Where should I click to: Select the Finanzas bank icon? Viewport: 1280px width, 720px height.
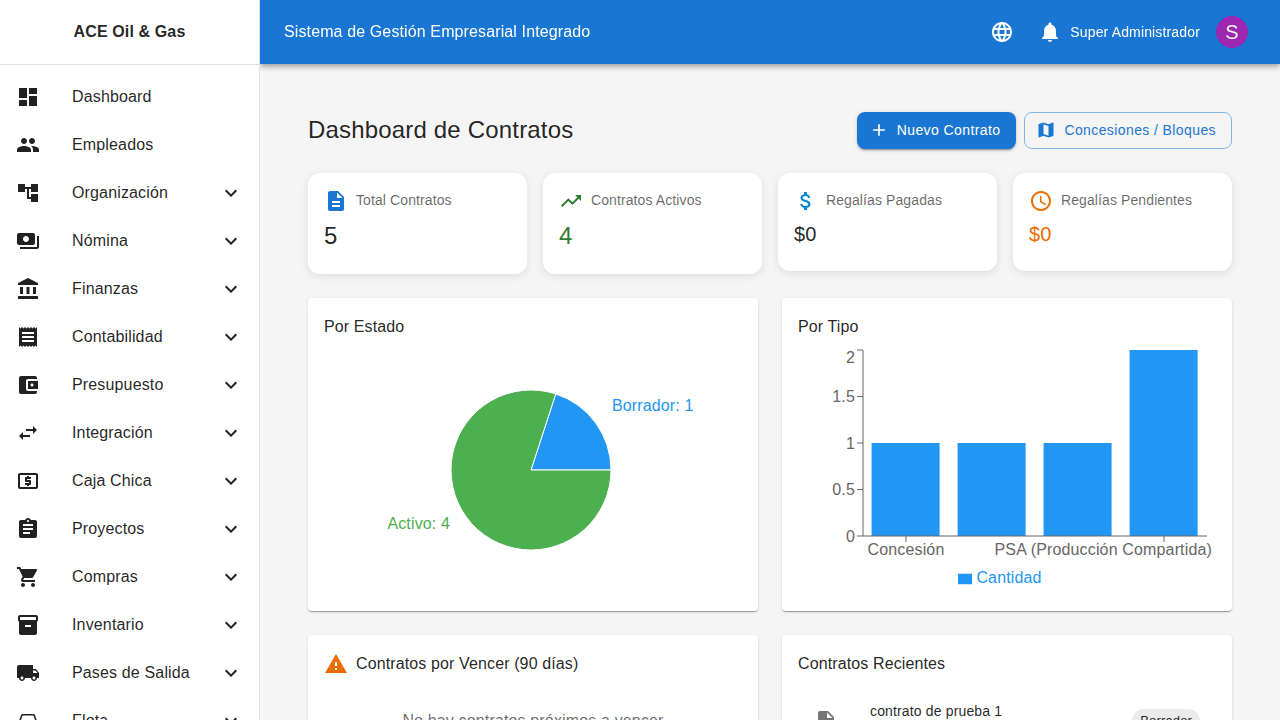coord(28,288)
